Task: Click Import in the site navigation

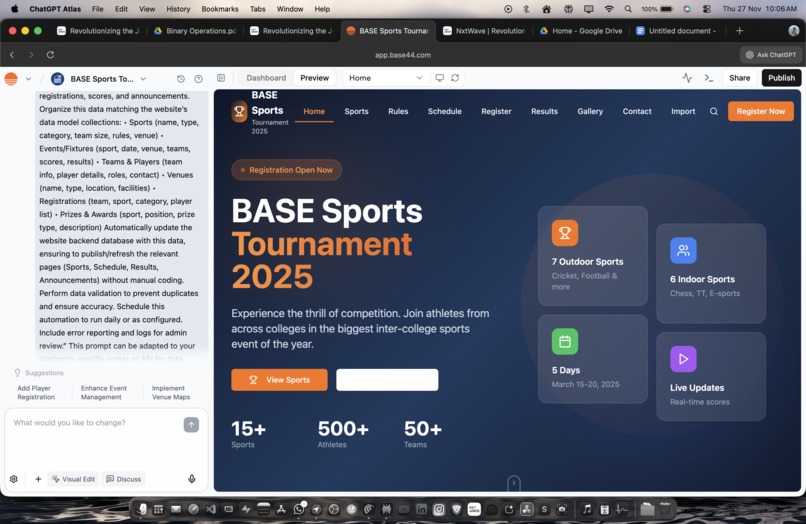Action: click(x=683, y=111)
